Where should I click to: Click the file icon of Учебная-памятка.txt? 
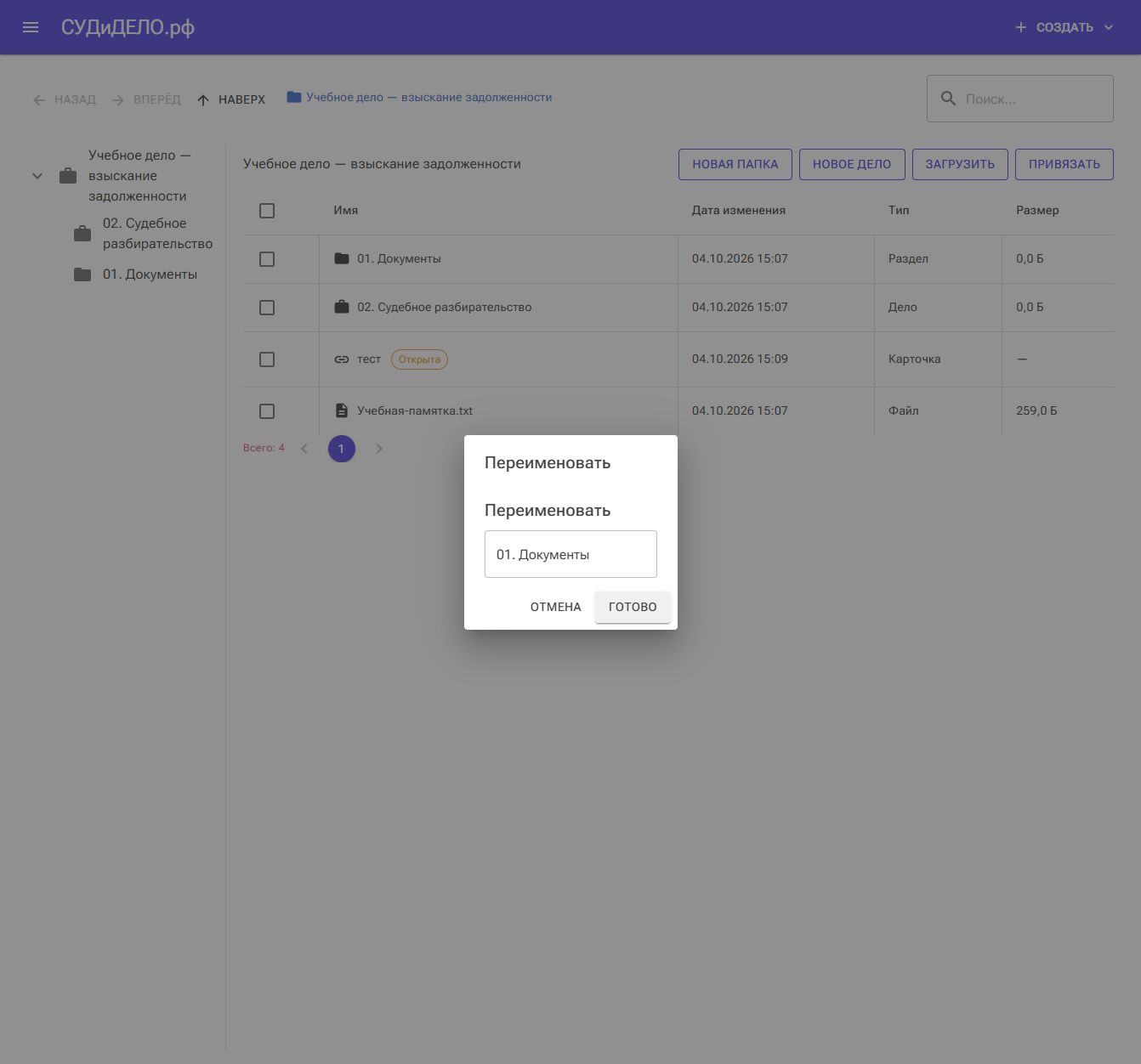coord(342,410)
